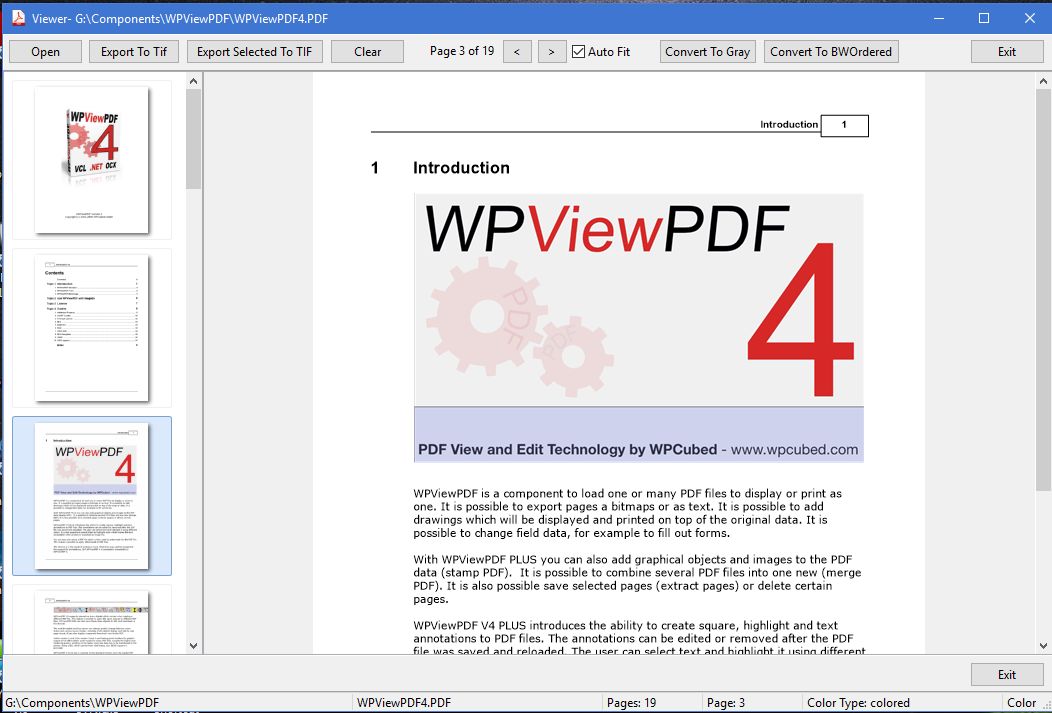
Task: Click the 'Page 3 of 19' label
Action: click(462, 51)
